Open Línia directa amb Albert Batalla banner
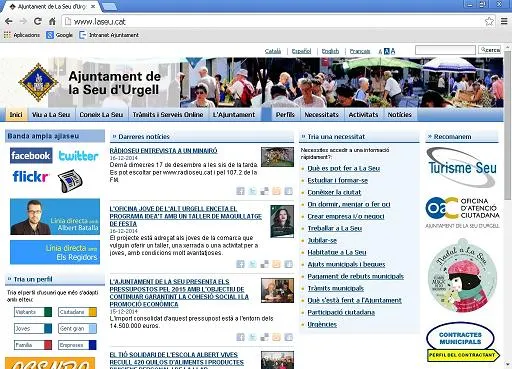Image resolution: width=512 pixels, height=369 pixels. tap(55, 217)
